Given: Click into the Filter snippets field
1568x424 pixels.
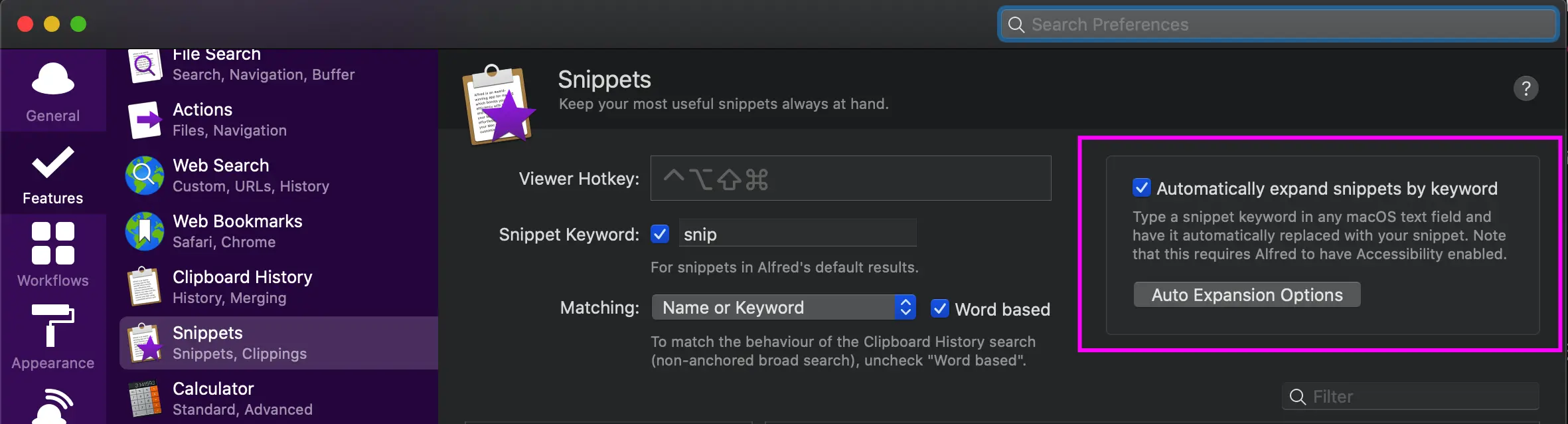Looking at the screenshot, I should 1410,397.
